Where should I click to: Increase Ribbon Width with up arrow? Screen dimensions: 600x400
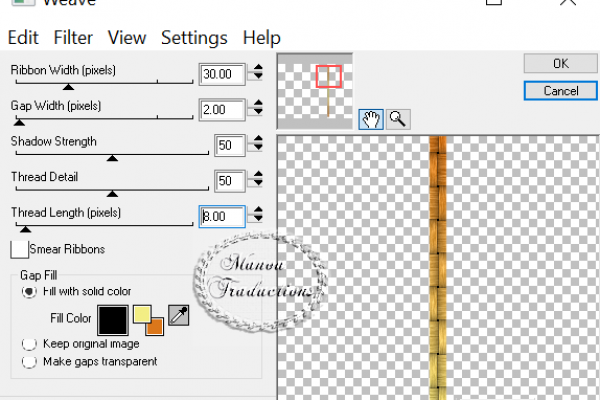tap(258, 68)
